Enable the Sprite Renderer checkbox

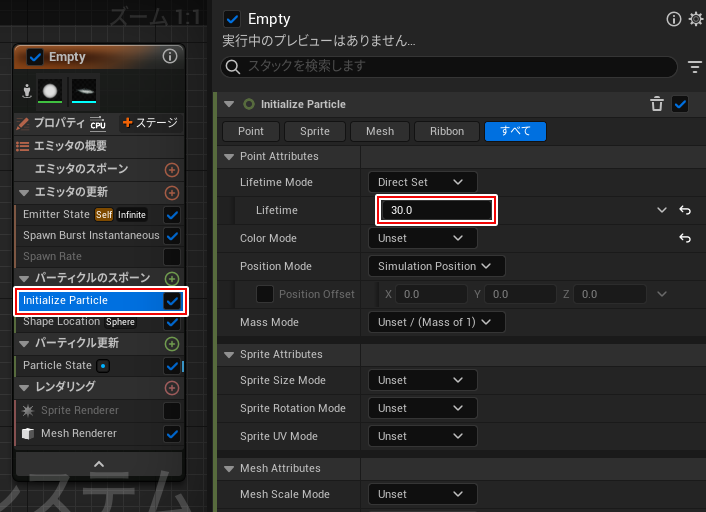(172, 411)
